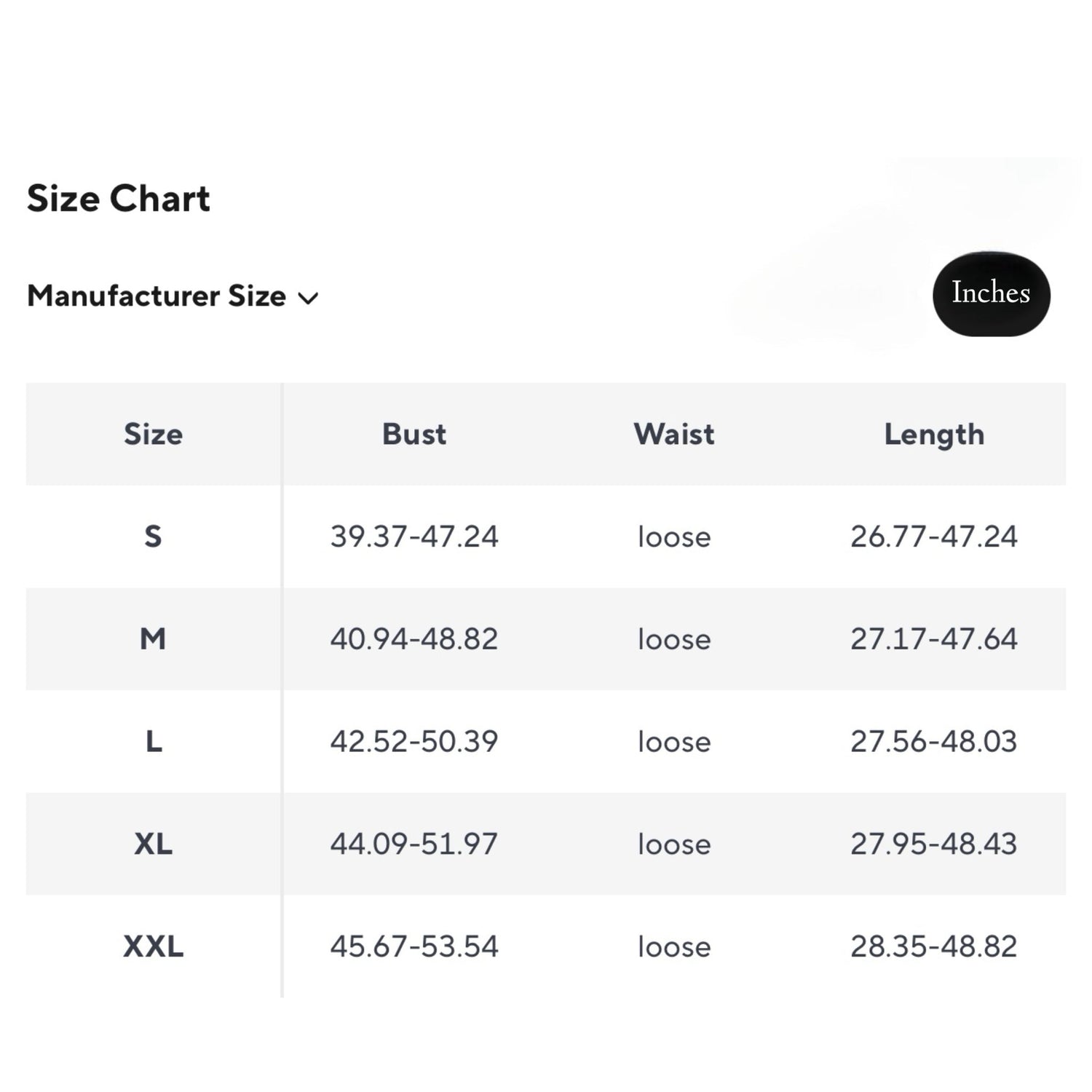Viewport: 1092px width, 1092px height.
Task: Click length value 26.77-47.24 for size S
Action: [x=934, y=537]
